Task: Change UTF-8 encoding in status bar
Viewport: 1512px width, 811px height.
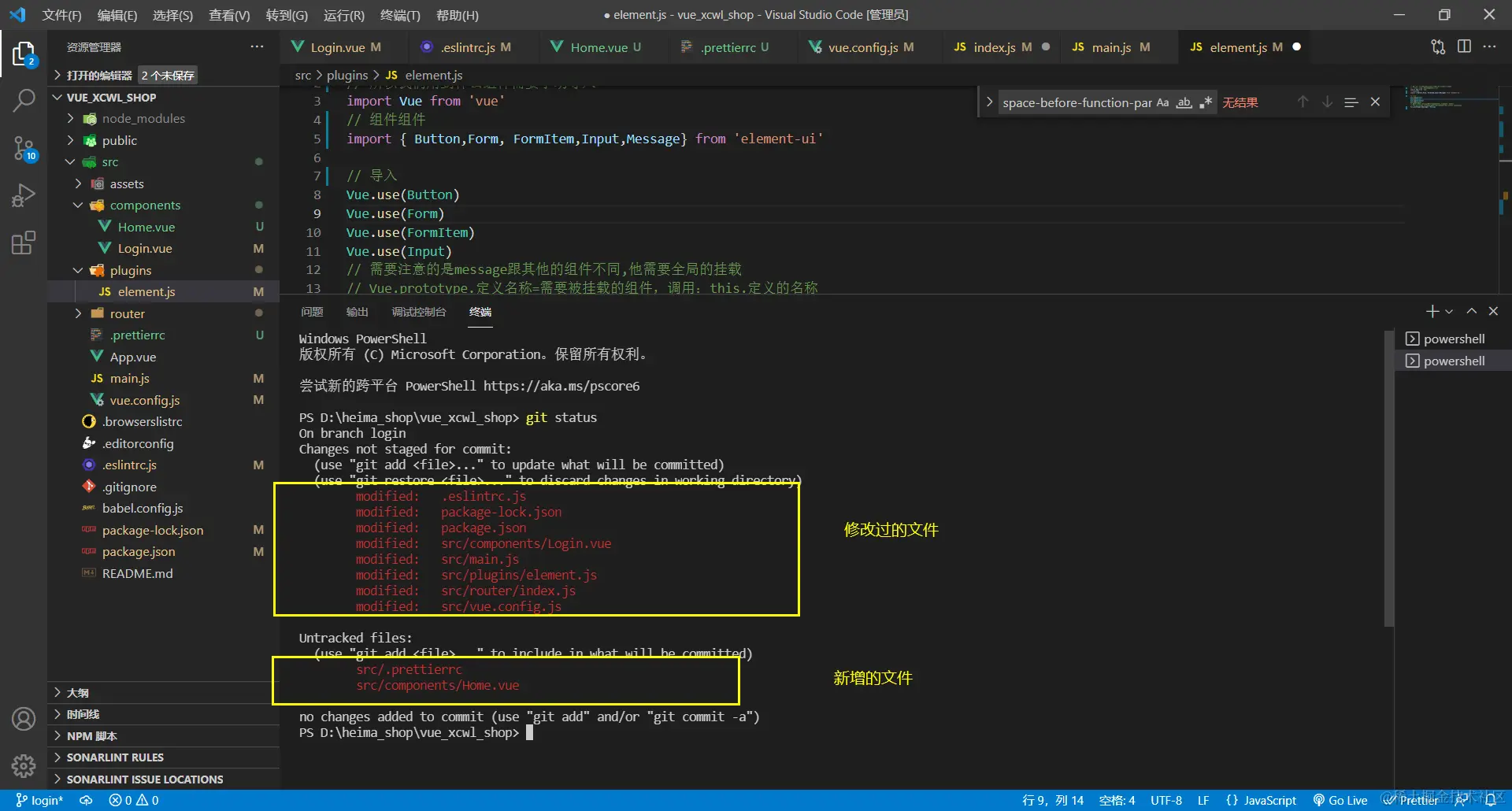Action: (1165, 801)
